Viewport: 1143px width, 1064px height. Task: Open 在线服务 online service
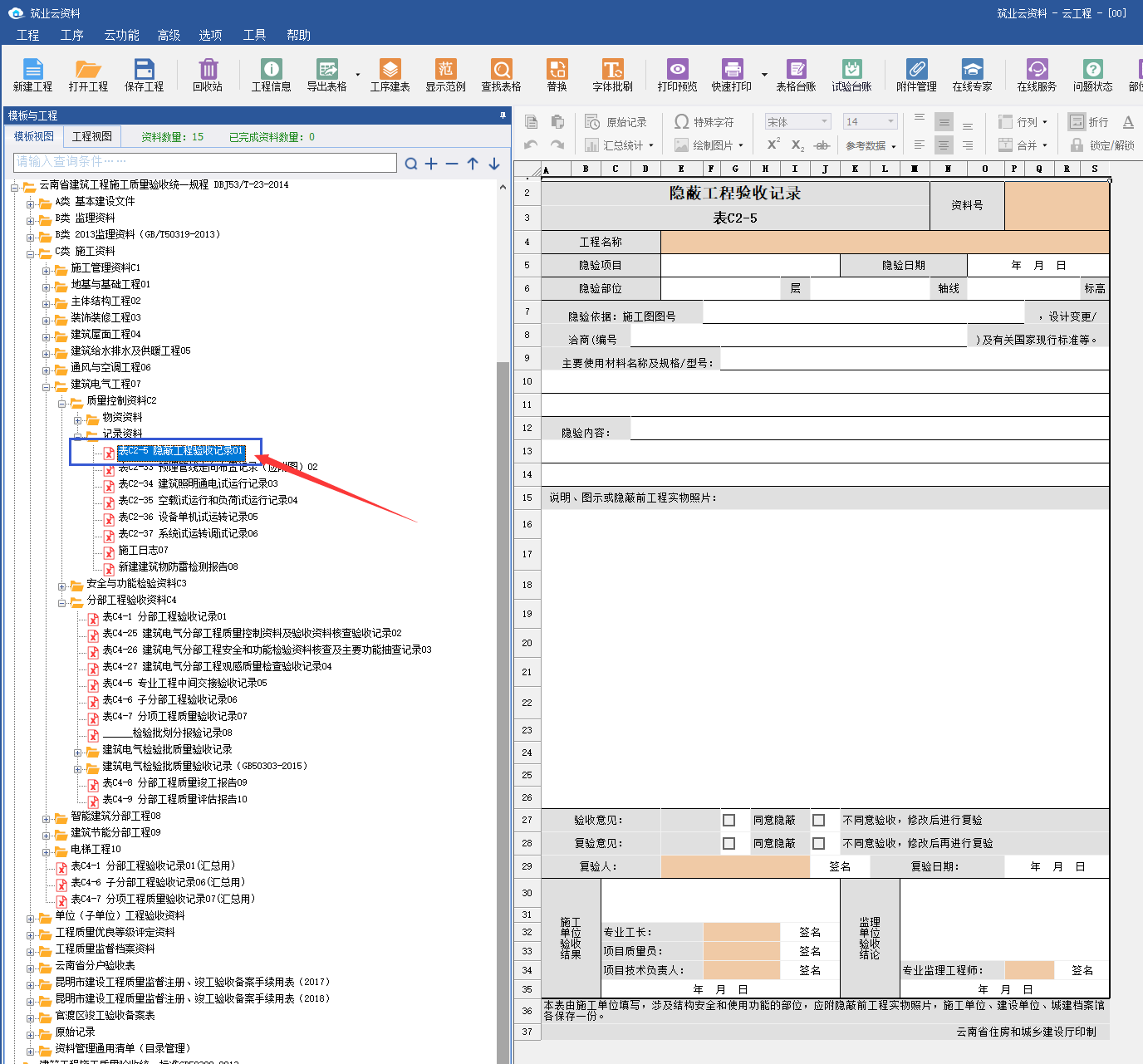(1037, 75)
